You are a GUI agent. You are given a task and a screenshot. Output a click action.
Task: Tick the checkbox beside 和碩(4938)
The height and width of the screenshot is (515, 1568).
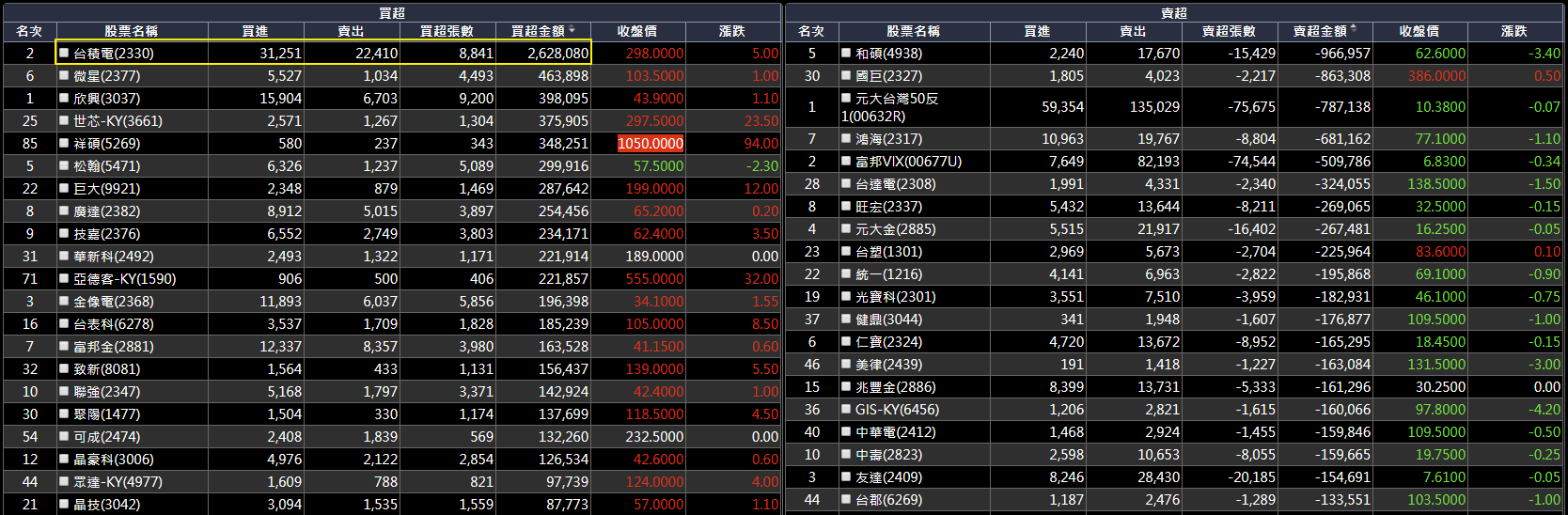coord(846,54)
